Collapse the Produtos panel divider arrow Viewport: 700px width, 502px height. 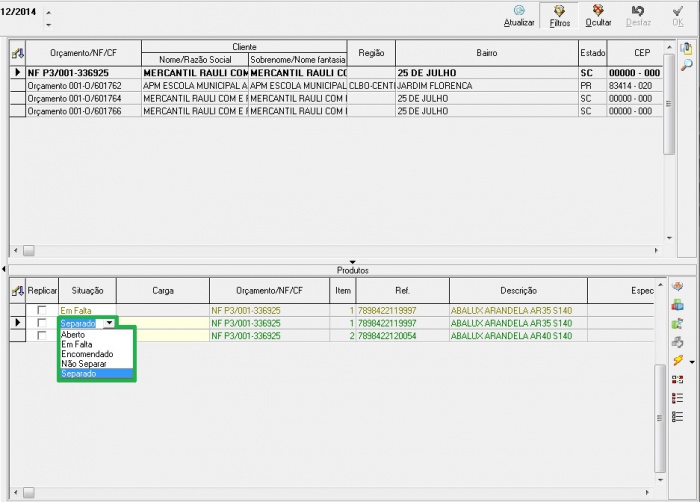(x=351, y=262)
